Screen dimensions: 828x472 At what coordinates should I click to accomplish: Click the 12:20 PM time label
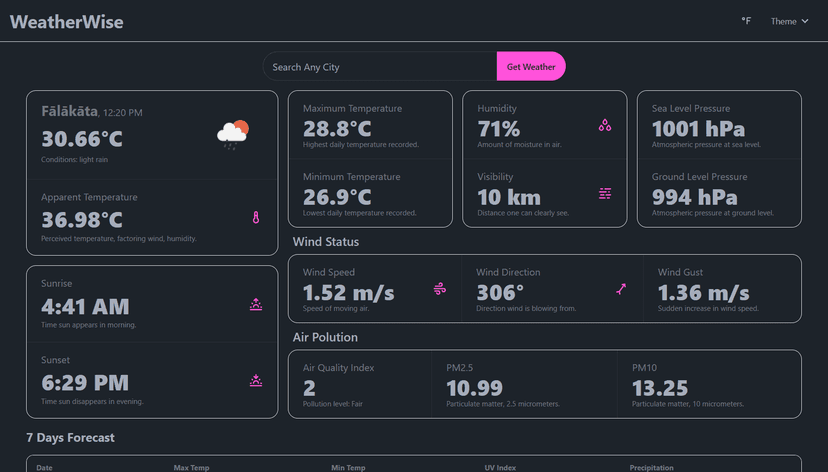pyautogui.click(x=123, y=112)
